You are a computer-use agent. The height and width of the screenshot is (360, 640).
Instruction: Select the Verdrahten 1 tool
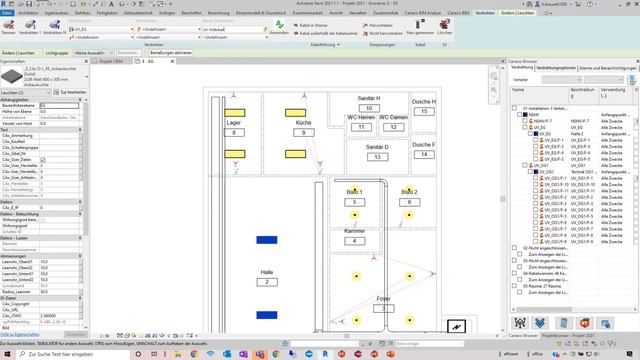click(x=30, y=27)
